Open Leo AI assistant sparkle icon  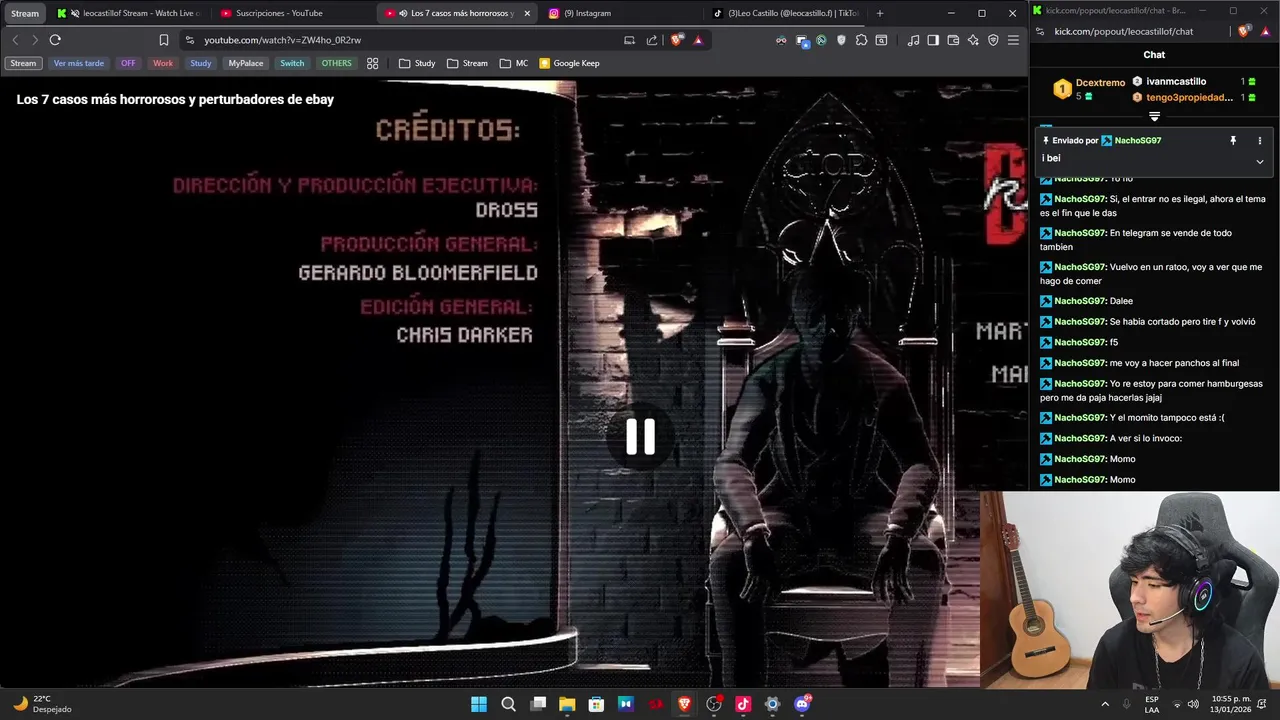973,40
